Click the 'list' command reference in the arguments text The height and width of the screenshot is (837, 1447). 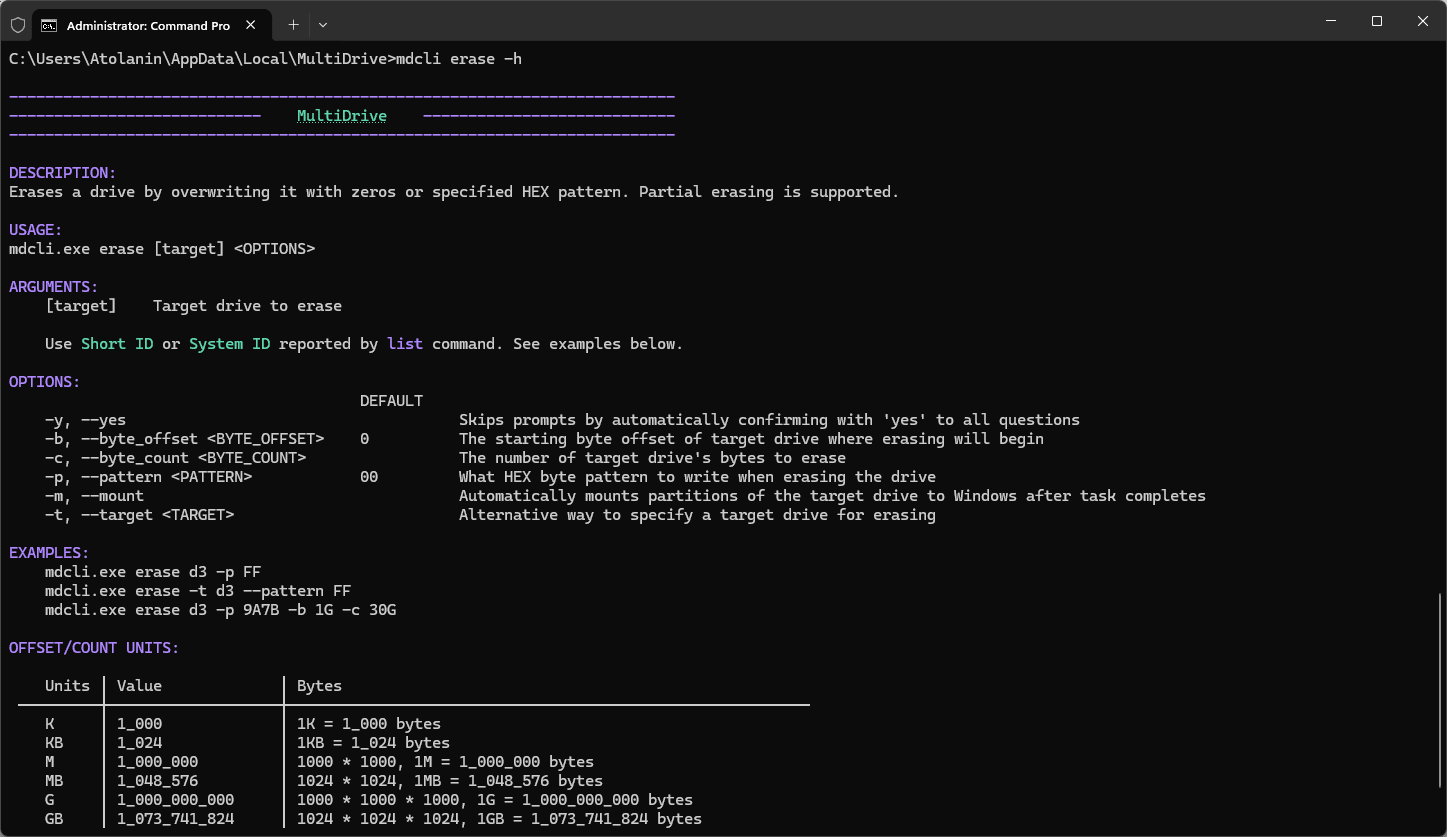pos(404,343)
